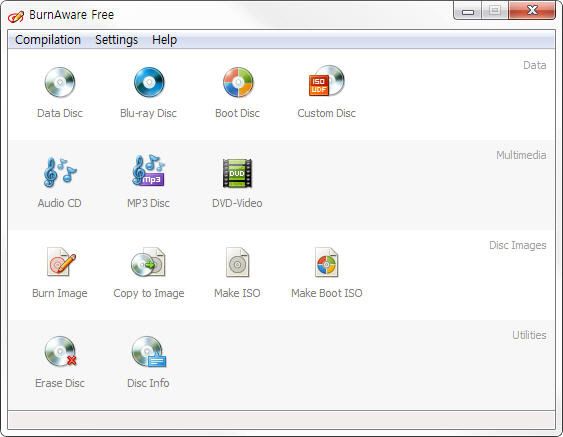Open the Custom Disc ISO/UDF tool

point(326,92)
